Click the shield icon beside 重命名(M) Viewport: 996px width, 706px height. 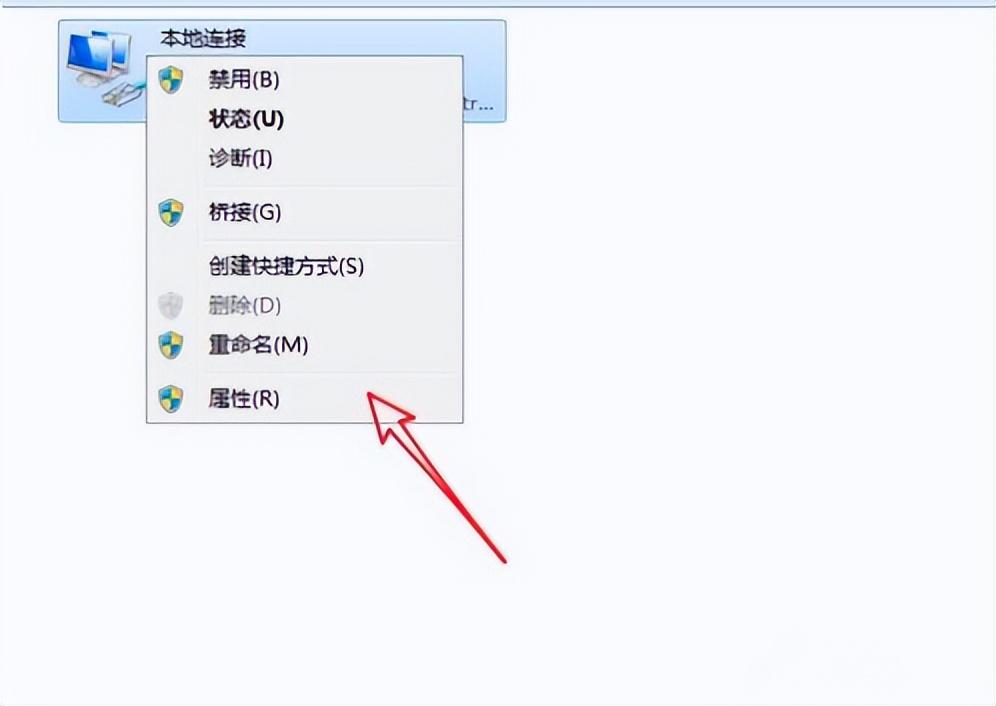click(x=171, y=345)
